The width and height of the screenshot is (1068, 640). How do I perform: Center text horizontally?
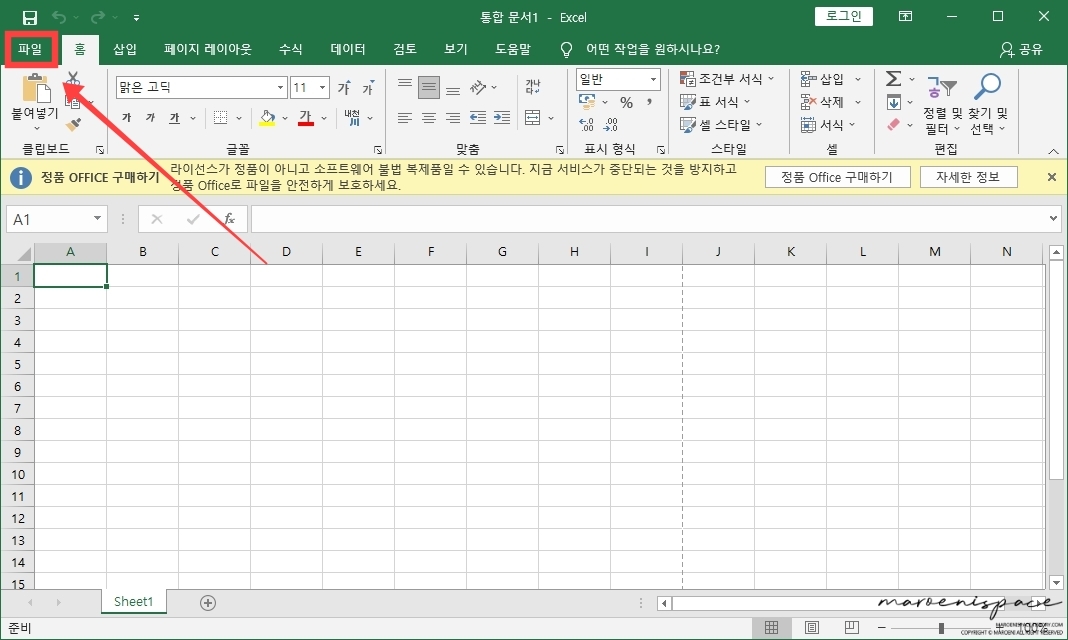(428, 118)
